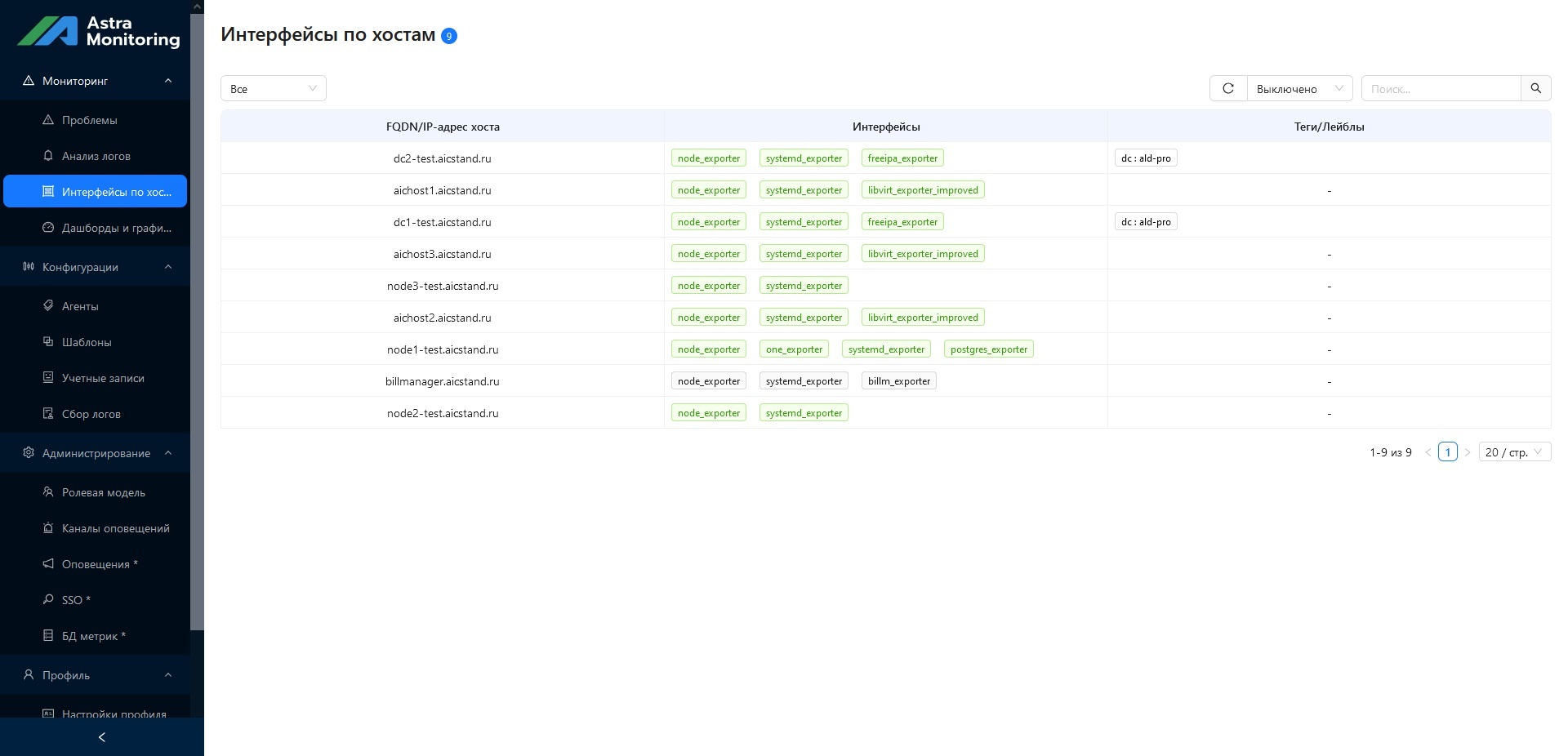Select Шаблоны menu item
This screenshot has width=1568, height=756.
pyautogui.click(x=87, y=342)
